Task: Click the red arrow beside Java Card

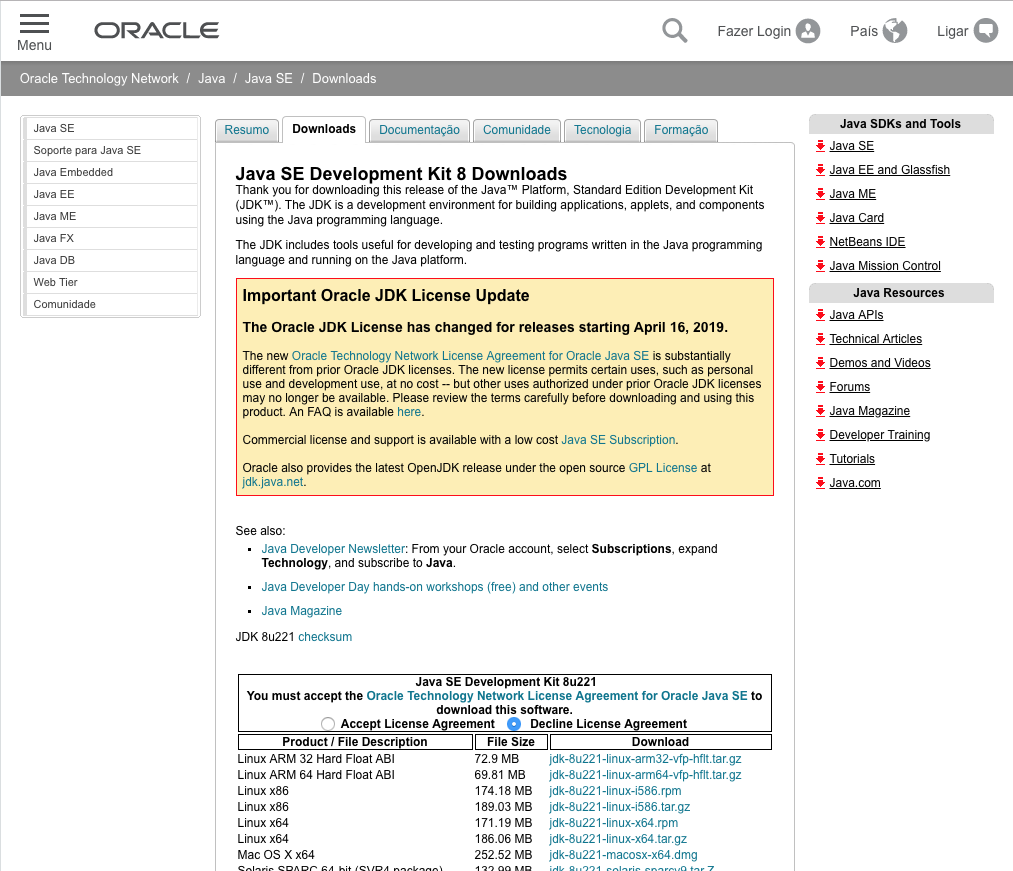Action: pos(820,218)
